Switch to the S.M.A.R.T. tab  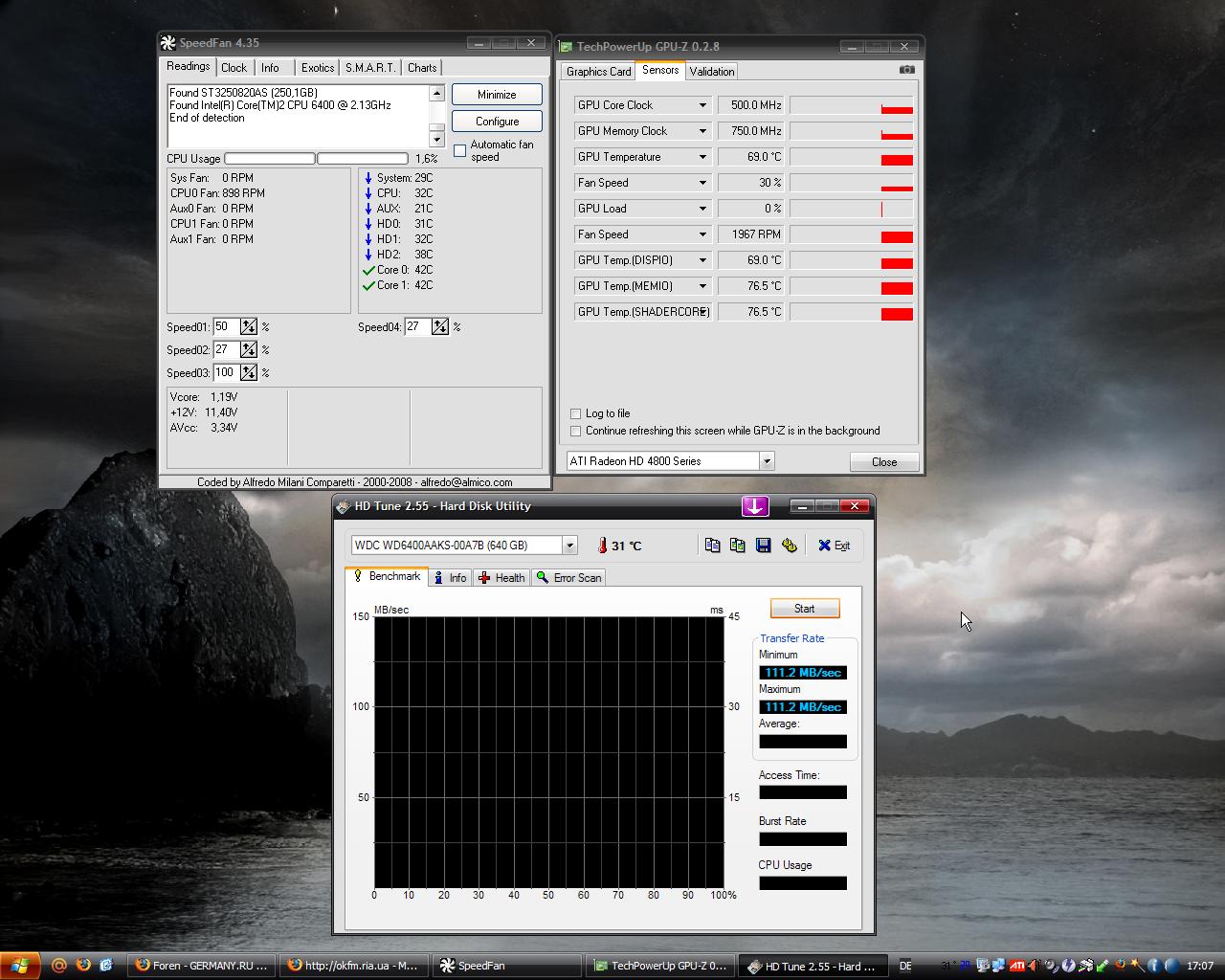(x=369, y=68)
